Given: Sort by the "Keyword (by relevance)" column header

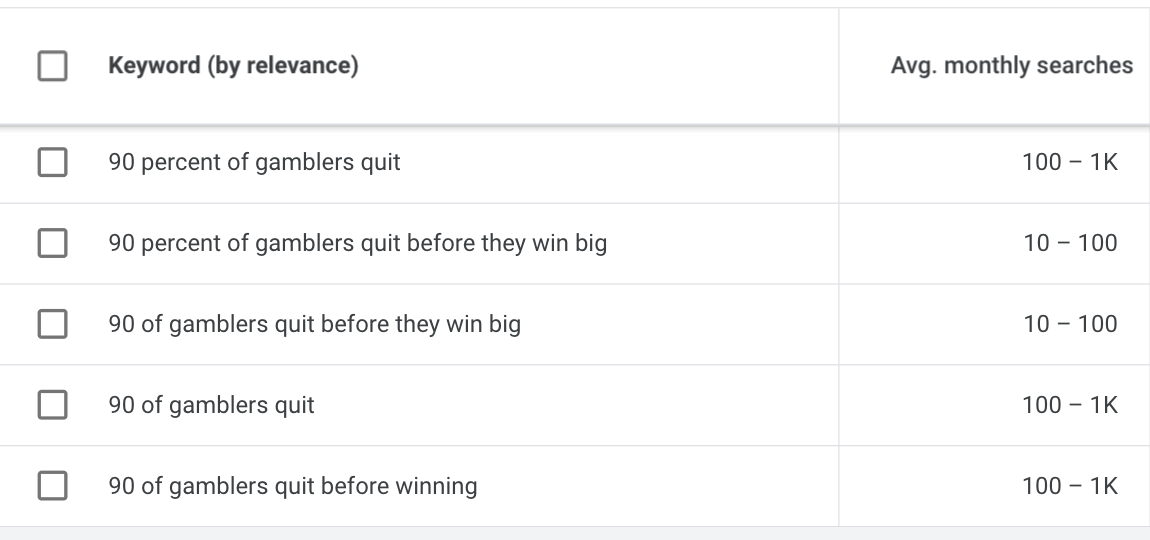Looking at the screenshot, I should [x=233, y=67].
